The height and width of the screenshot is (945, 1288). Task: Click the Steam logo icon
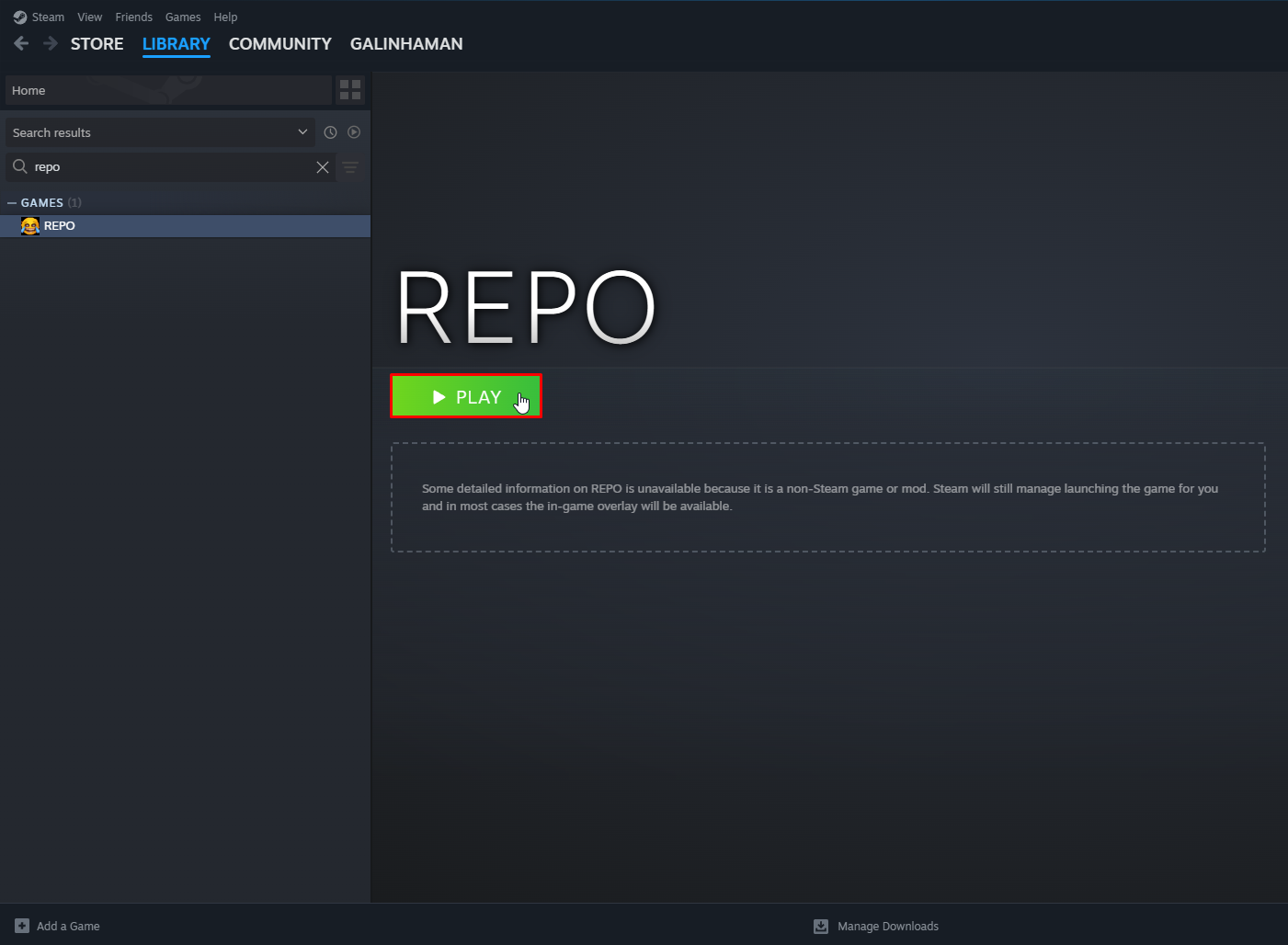(x=19, y=17)
